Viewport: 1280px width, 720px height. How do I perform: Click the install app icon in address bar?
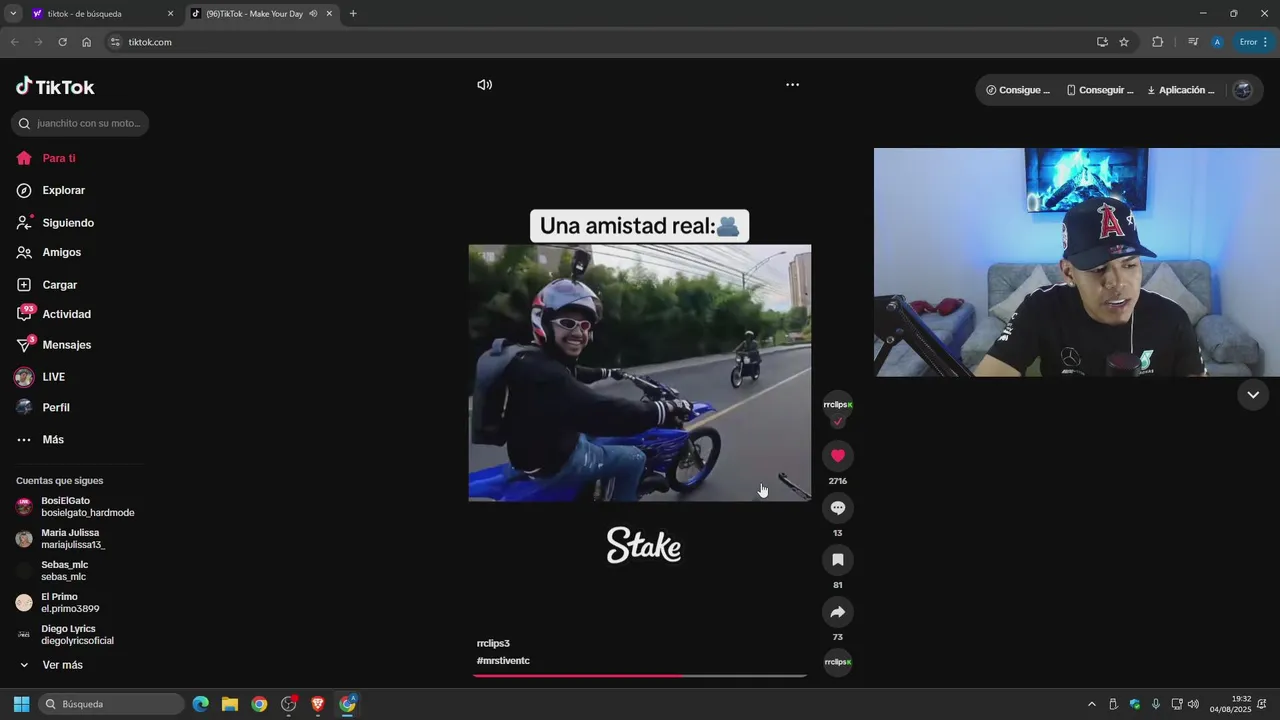(1102, 42)
